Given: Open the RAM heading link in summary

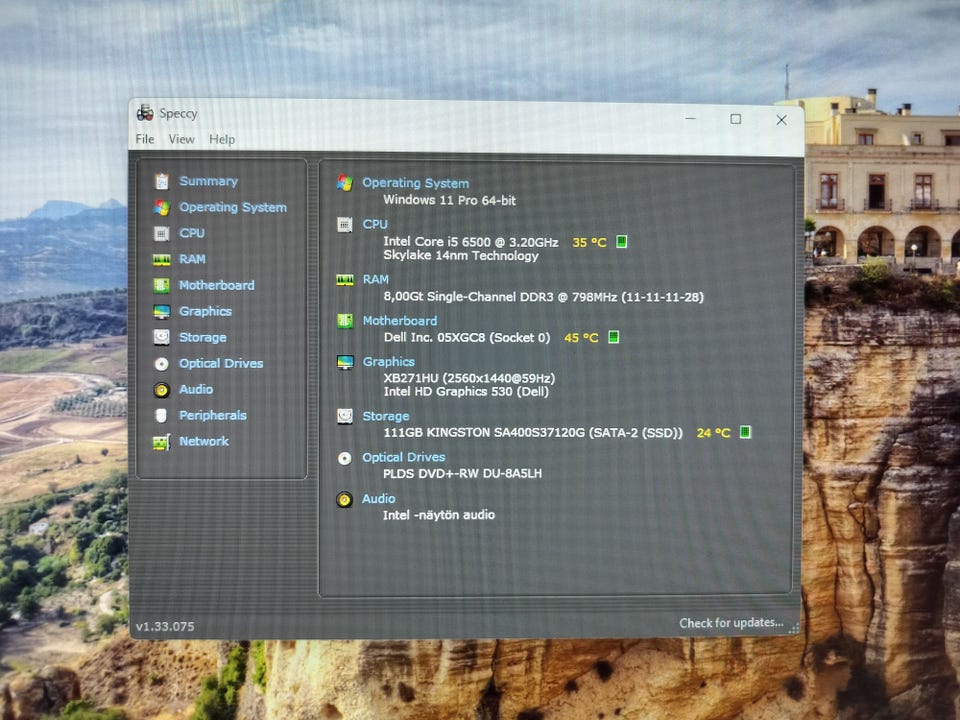Looking at the screenshot, I should coord(375,279).
